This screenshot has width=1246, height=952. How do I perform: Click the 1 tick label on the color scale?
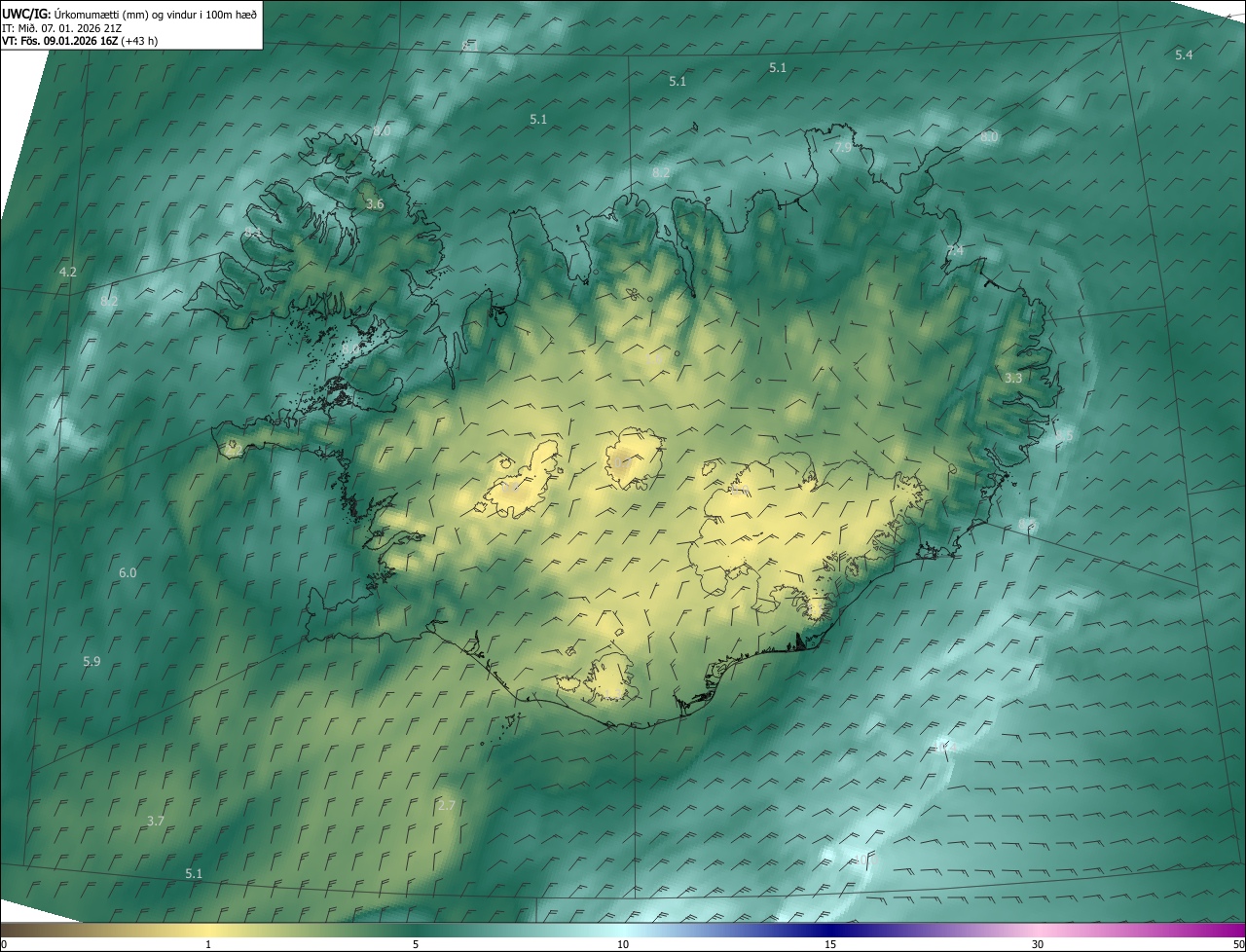tap(208, 944)
